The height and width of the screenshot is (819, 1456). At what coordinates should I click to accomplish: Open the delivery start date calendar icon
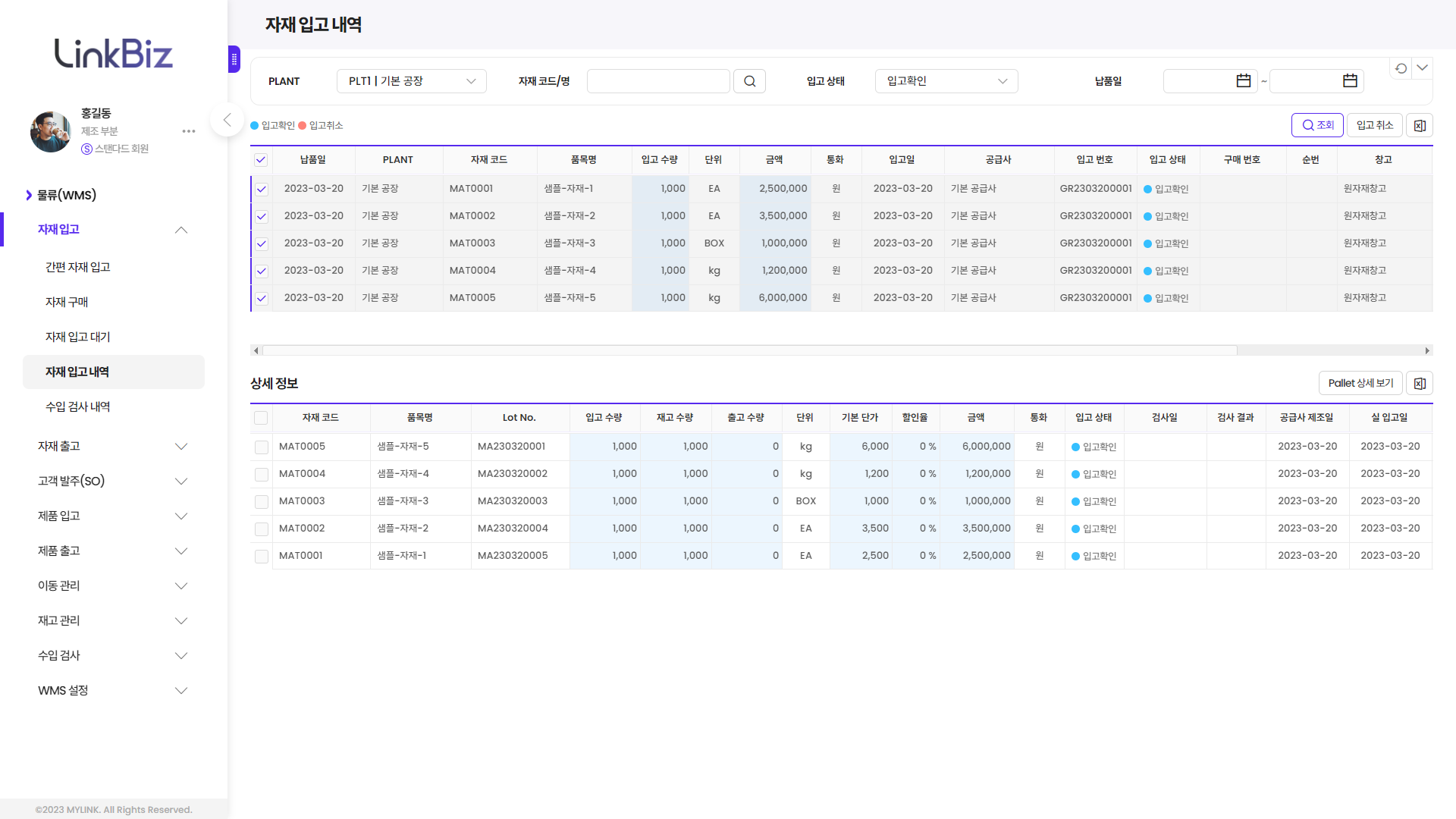(1243, 81)
